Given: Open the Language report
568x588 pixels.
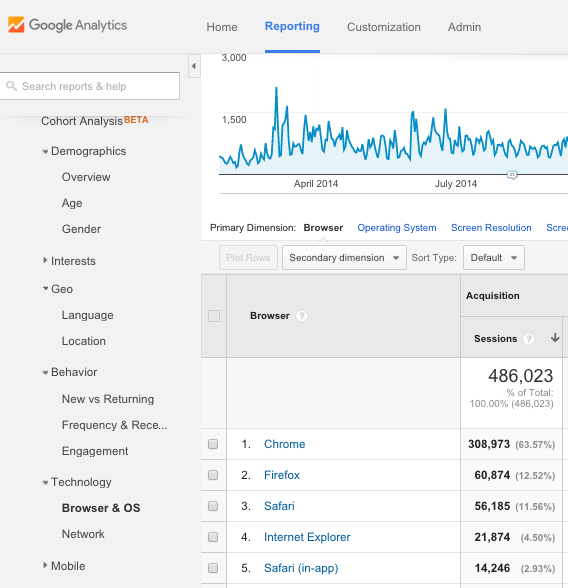Looking at the screenshot, I should coord(87,315).
